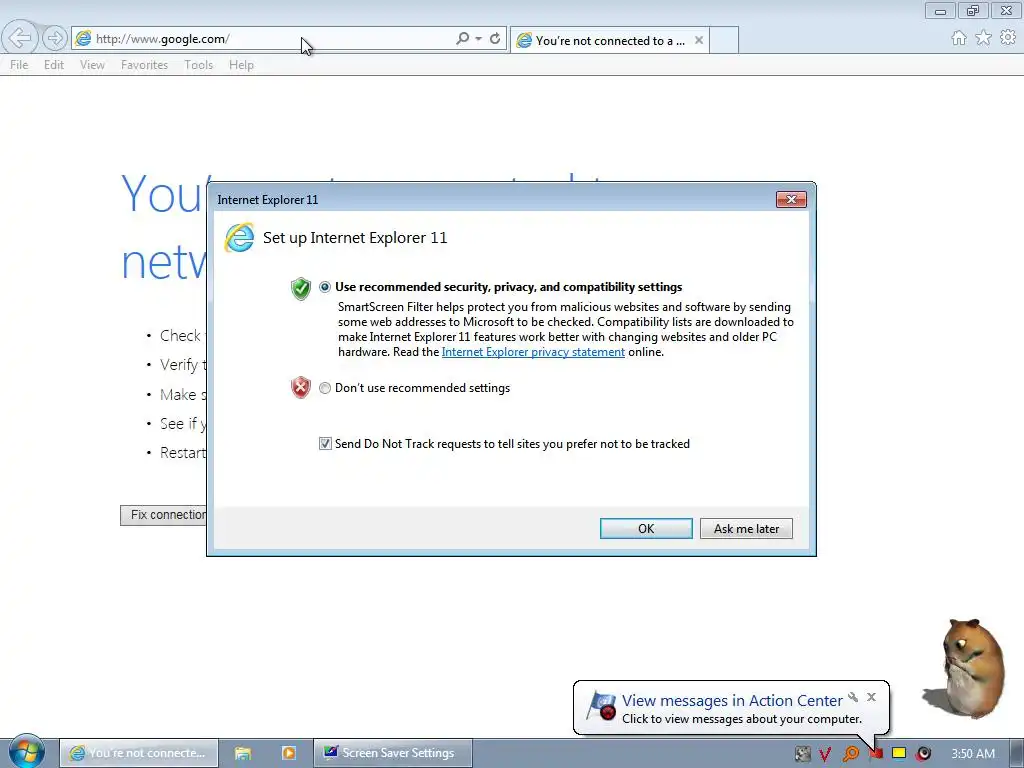
Task: Open the Favorites menu
Action: point(144,65)
